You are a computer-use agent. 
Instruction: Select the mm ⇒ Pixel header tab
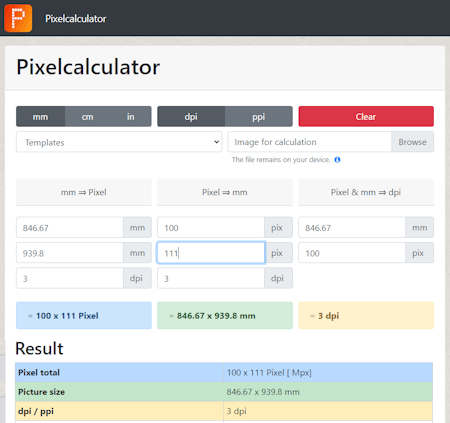point(84,192)
